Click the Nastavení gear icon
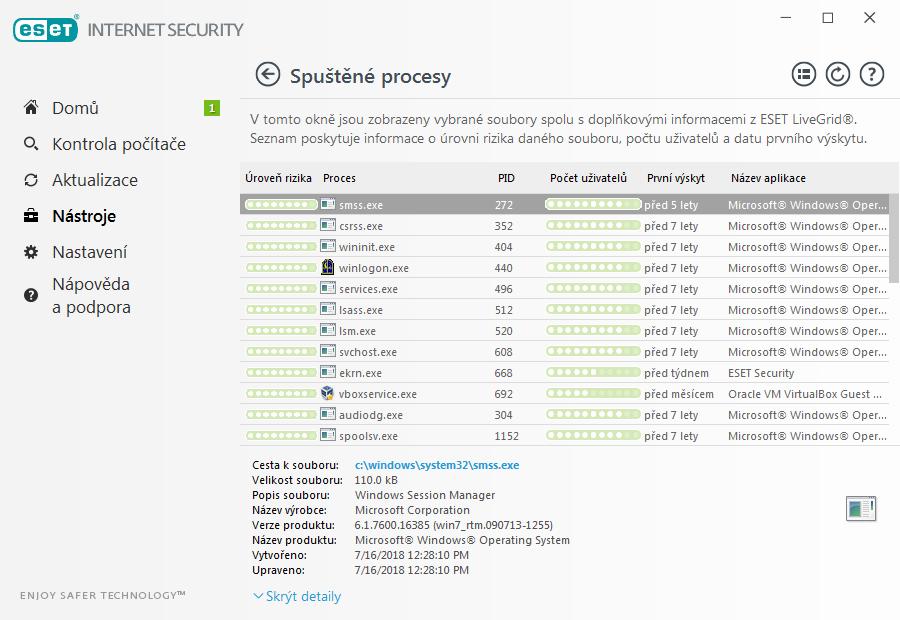This screenshot has height=620, width=900. pyautogui.click(x=31, y=252)
